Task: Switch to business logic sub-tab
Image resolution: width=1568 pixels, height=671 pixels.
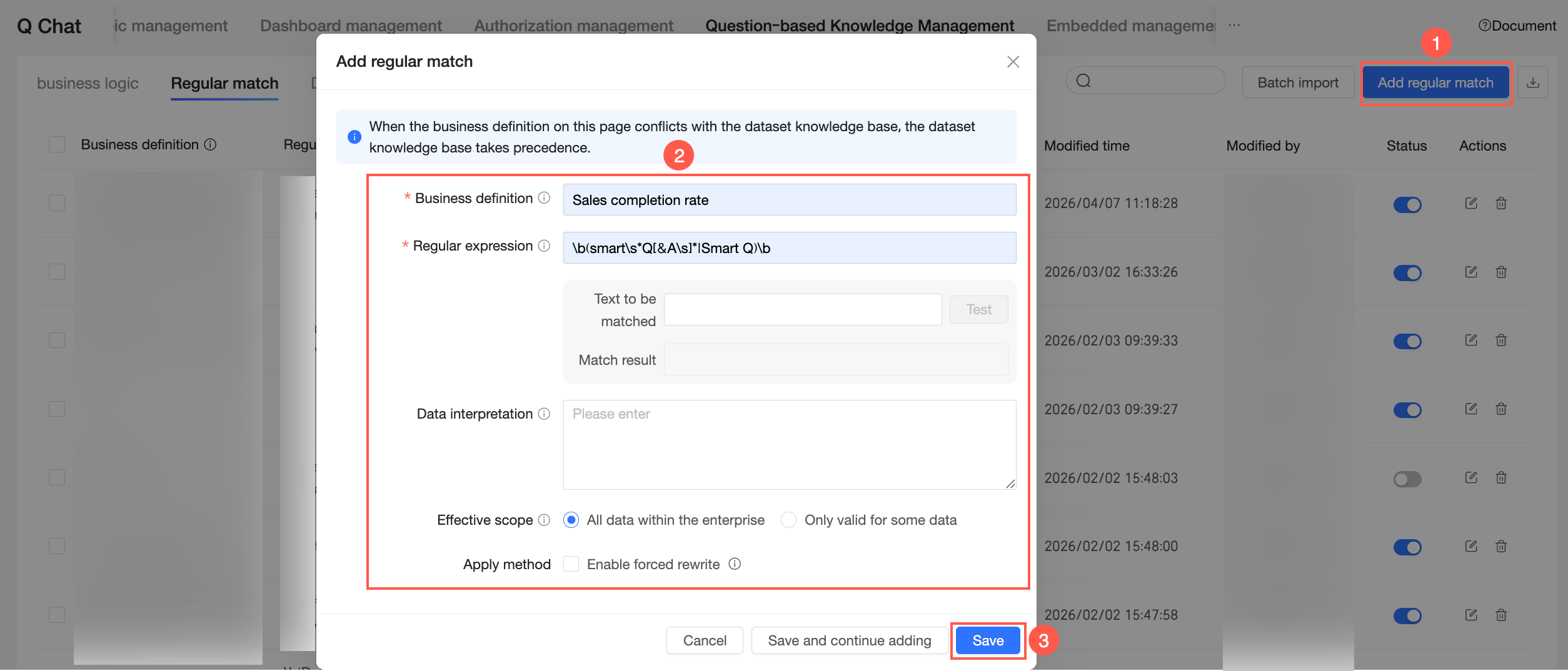Action: tap(88, 83)
